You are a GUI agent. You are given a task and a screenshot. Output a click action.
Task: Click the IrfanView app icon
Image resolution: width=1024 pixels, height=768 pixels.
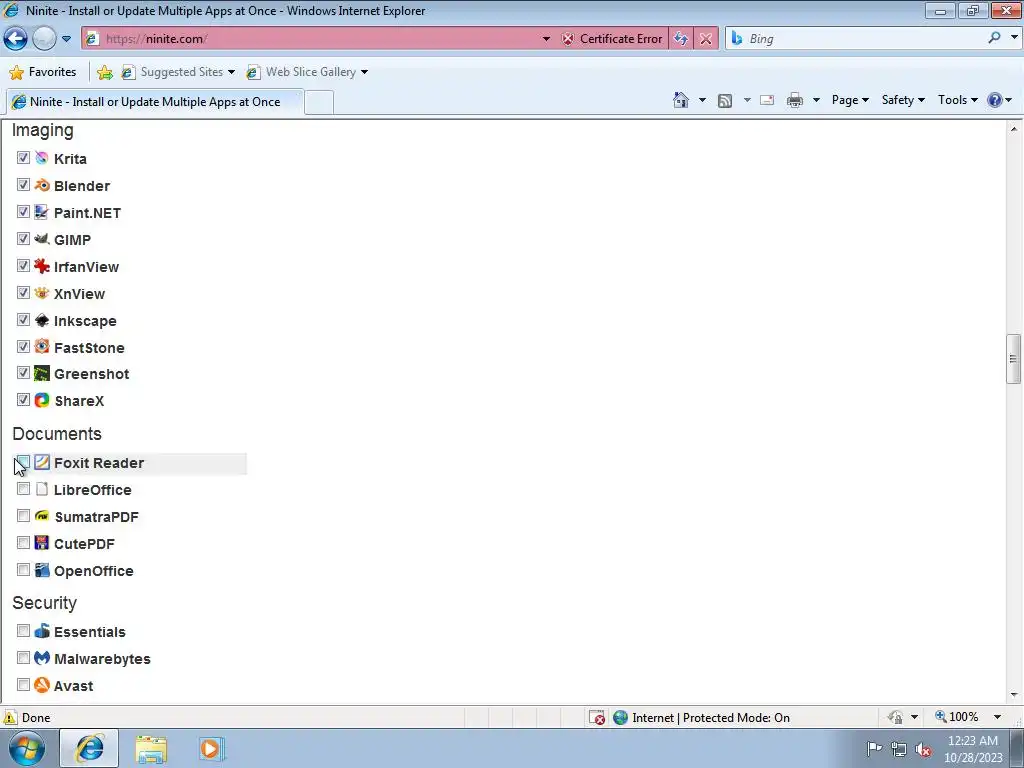[x=42, y=266]
